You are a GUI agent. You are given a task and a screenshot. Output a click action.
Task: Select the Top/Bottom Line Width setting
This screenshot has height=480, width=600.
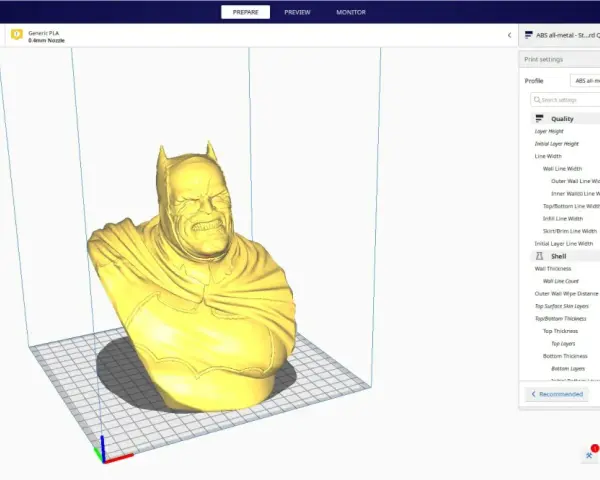(571, 206)
